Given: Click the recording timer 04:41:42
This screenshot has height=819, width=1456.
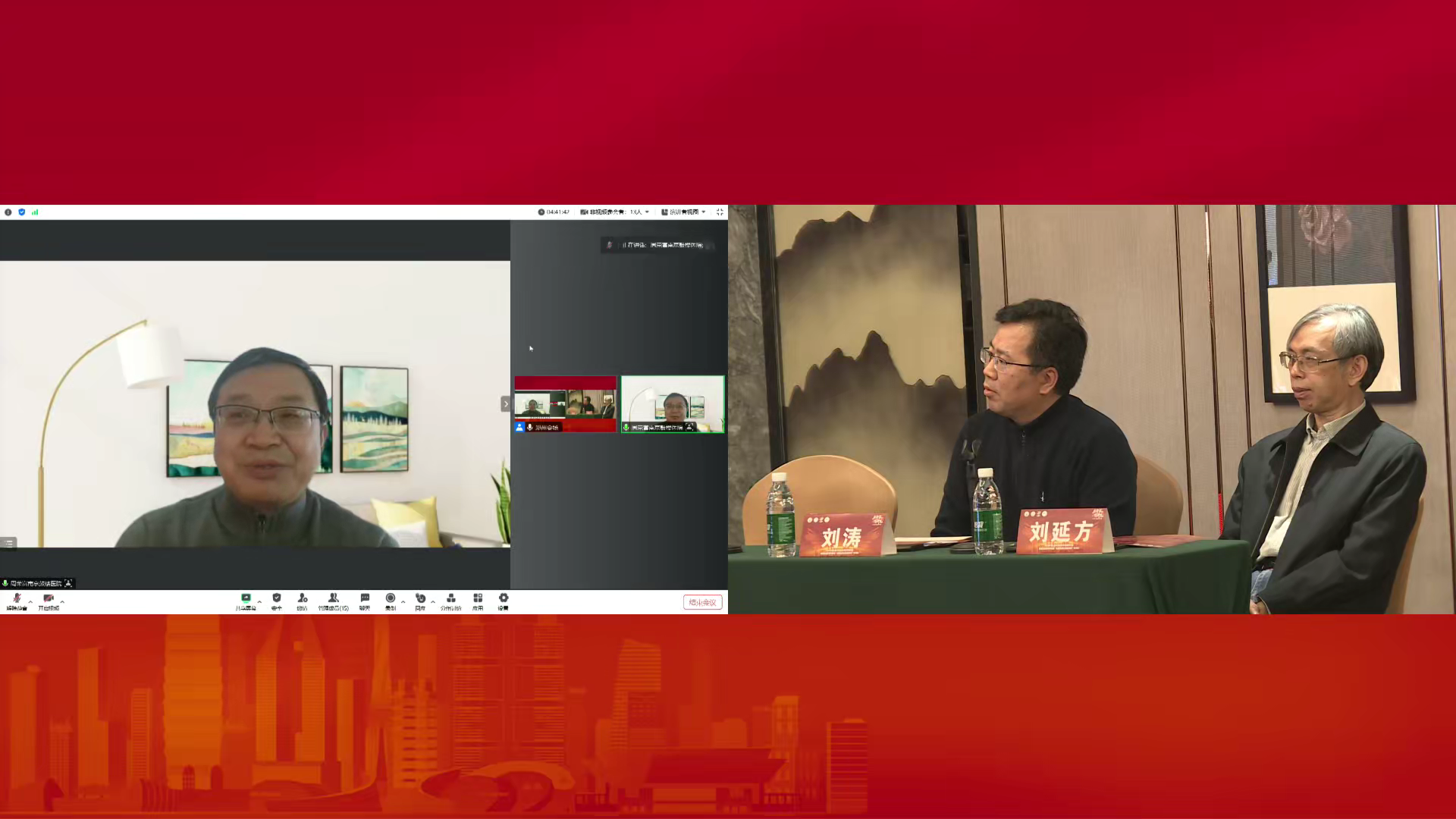Looking at the screenshot, I should pyautogui.click(x=554, y=212).
